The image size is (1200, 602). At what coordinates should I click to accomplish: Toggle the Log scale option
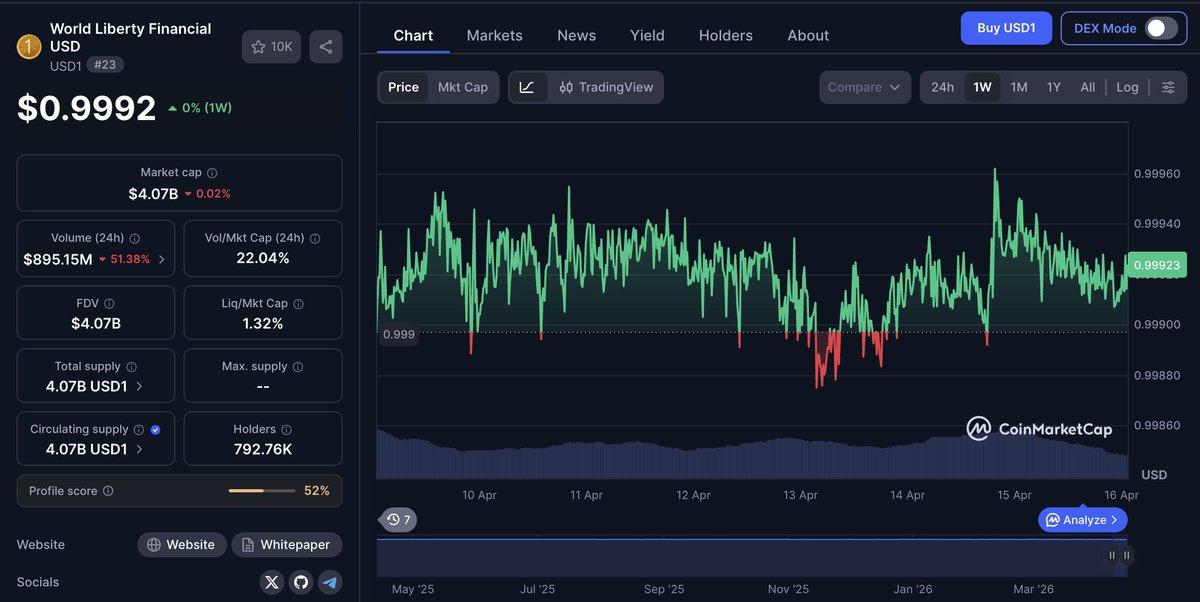(x=1127, y=87)
